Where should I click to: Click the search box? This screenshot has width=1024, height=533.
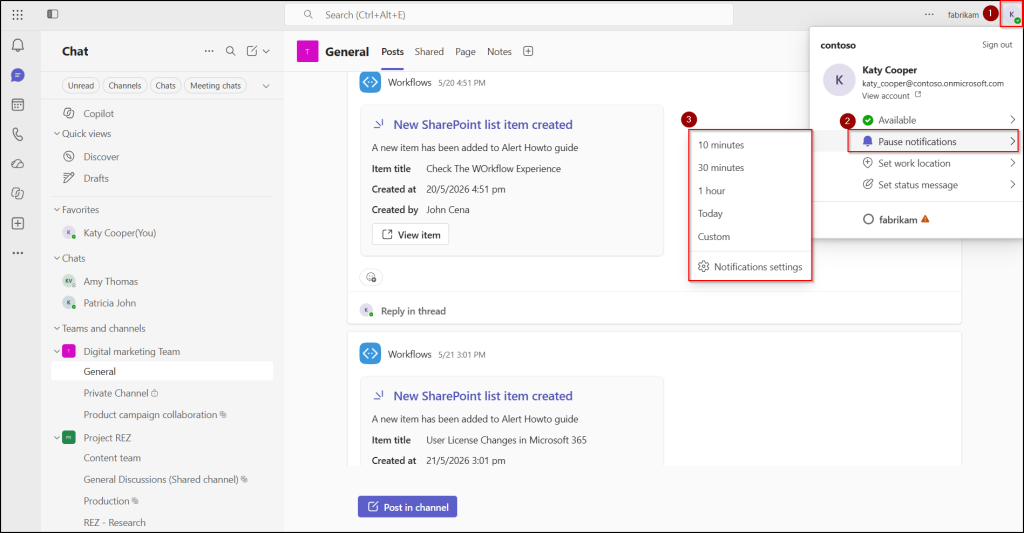[509, 14]
